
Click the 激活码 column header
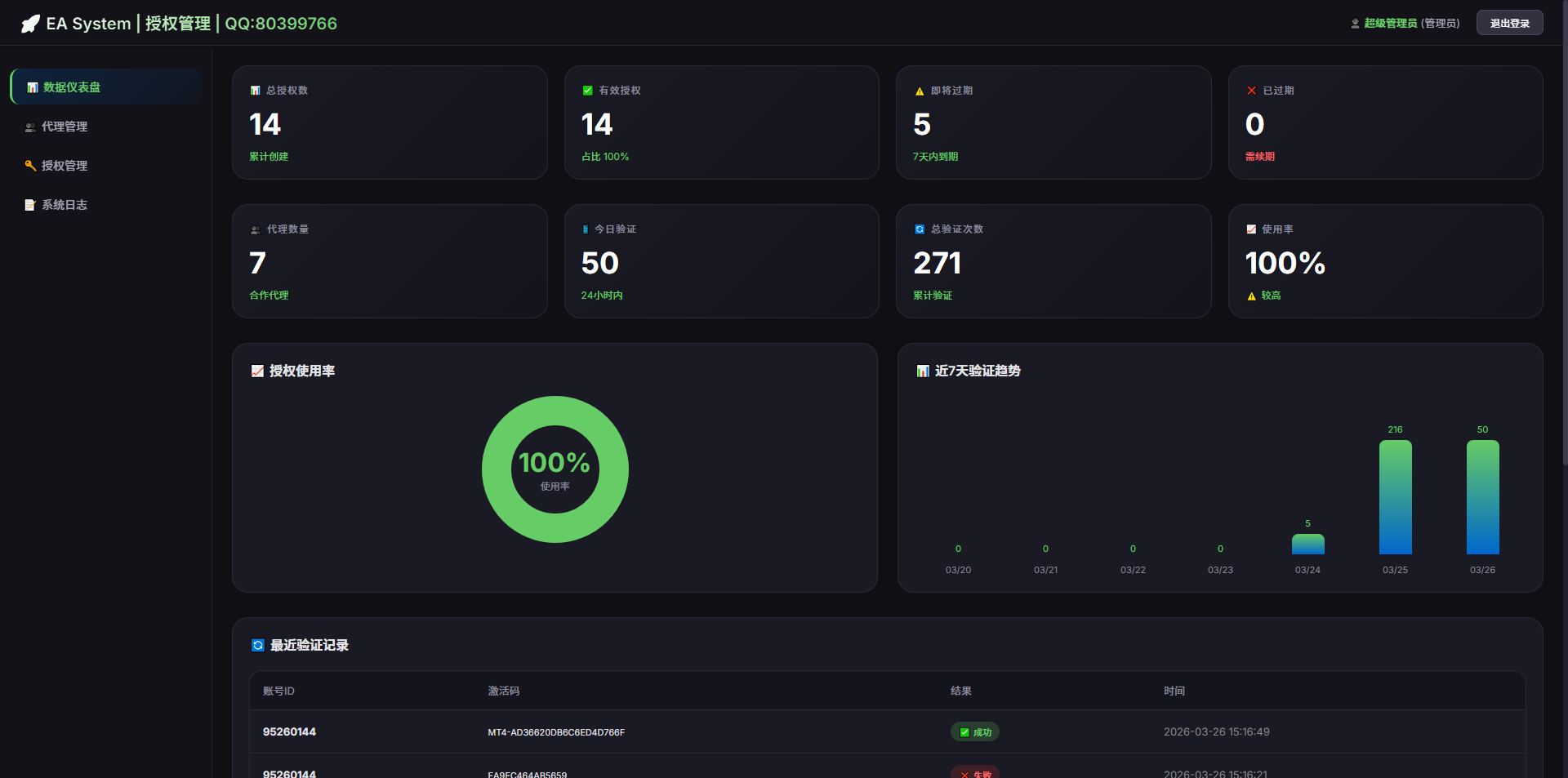504,691
